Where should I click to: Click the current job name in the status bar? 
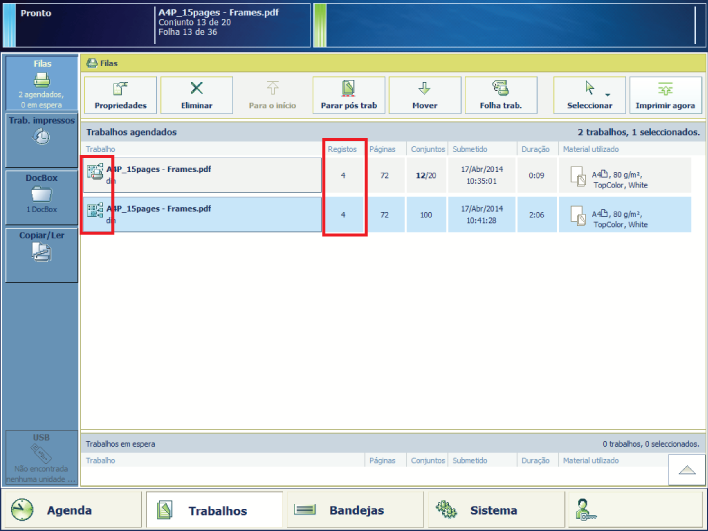218,13
